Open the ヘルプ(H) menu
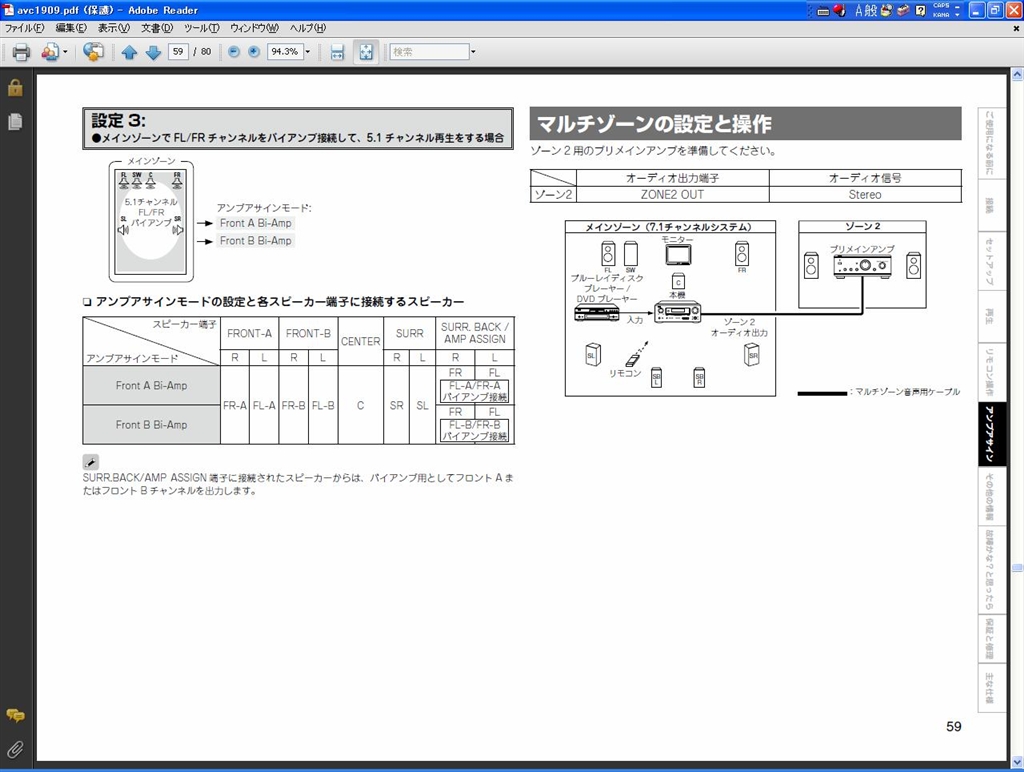 point(308,28)
